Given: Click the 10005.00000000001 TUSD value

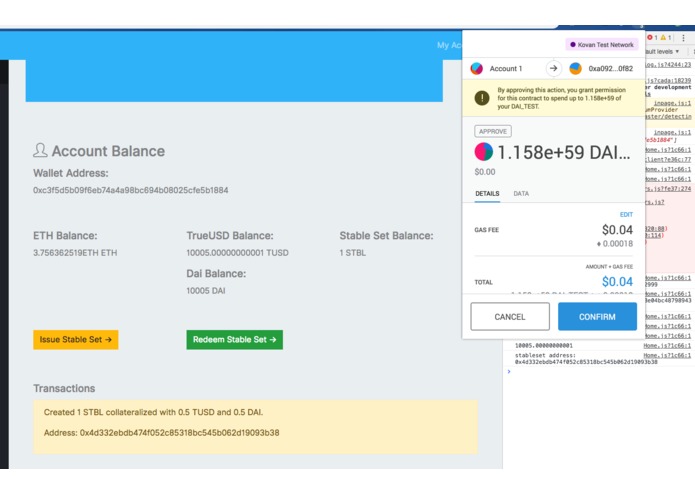Looking at the screenshot, I should tap(237, 253).
